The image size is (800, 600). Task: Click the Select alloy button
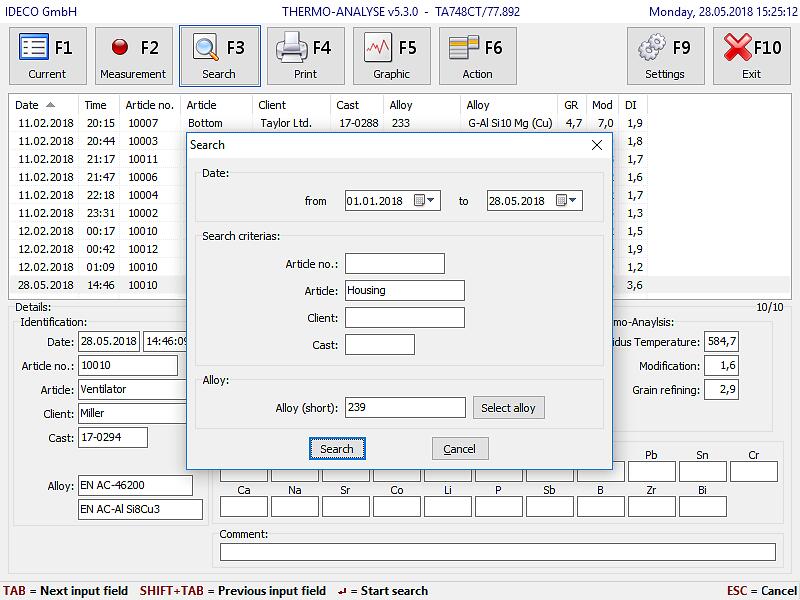click(x=508, y=408)
